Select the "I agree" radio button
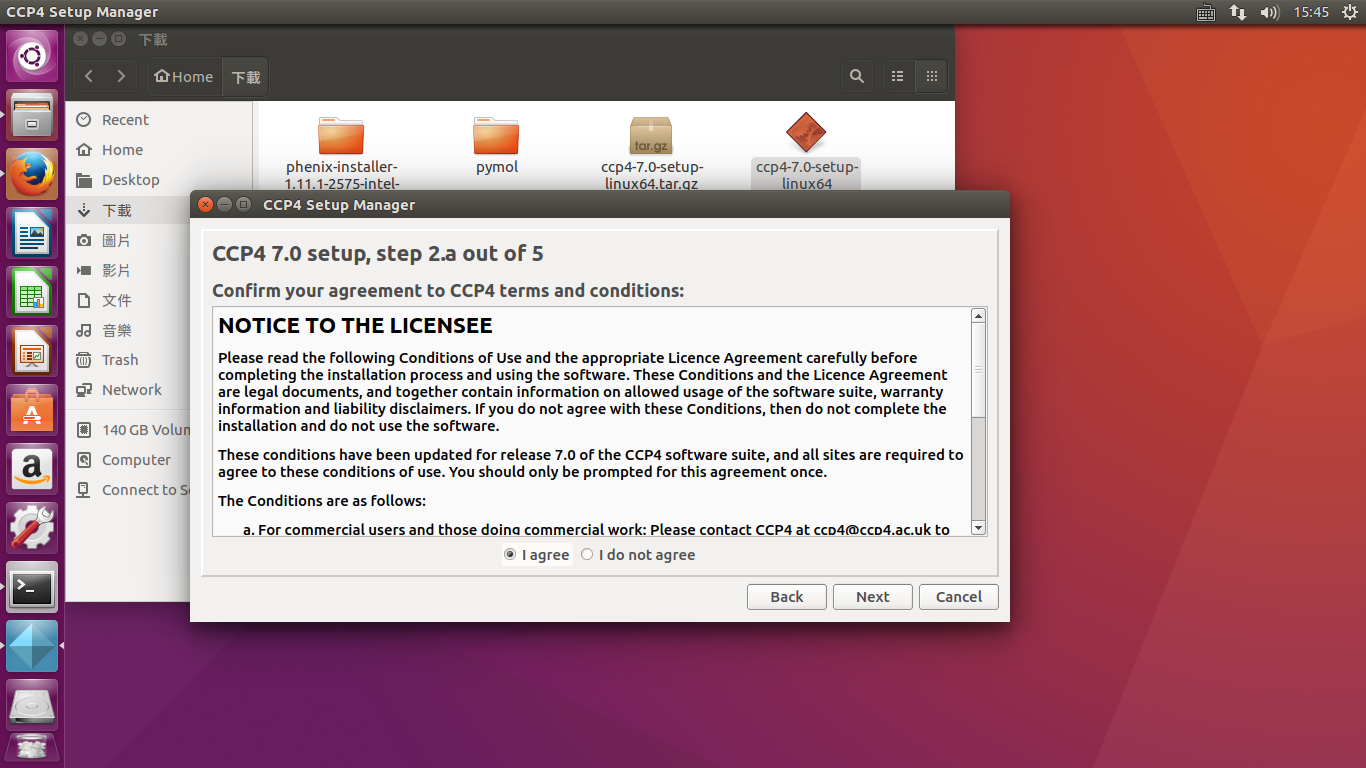The height and width of the screenshot is (768, 1366). click(511, 555)
